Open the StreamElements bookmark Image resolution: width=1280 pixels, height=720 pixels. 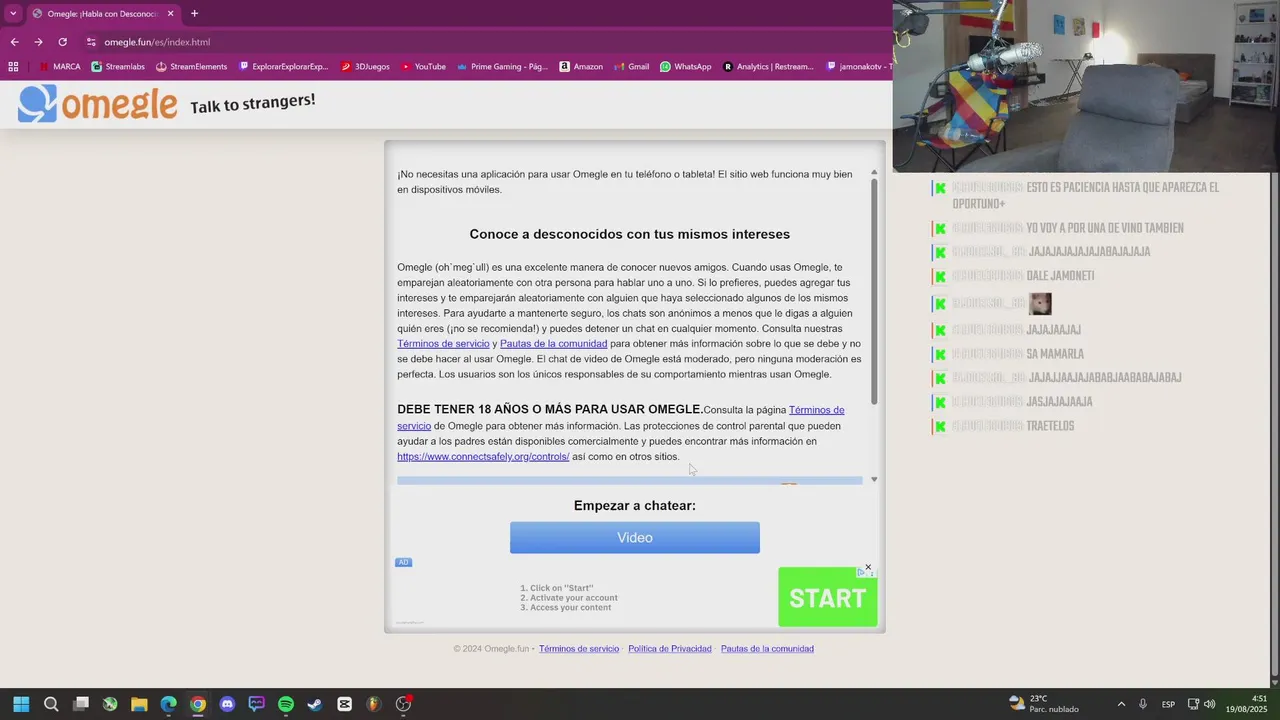click(x=192, y=67)
